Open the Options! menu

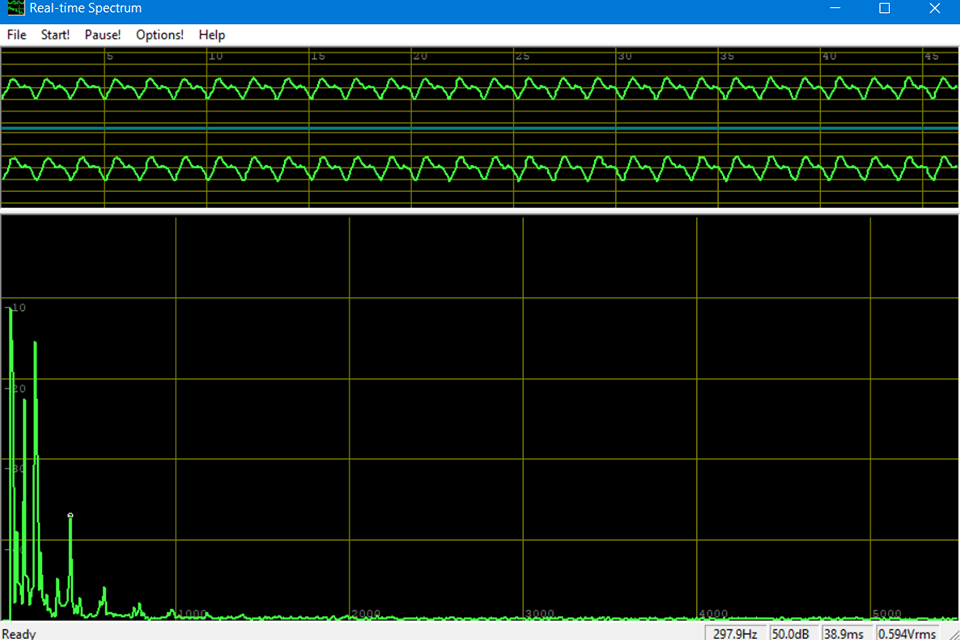click(160, 35)
